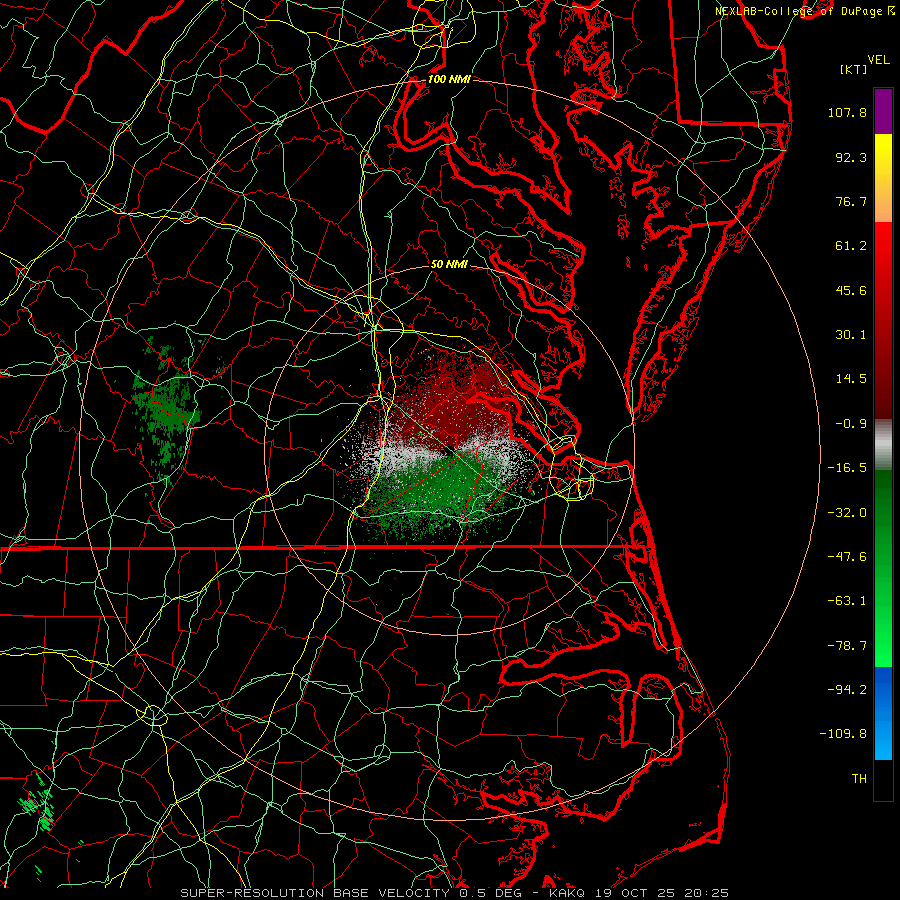The image size is (900, 900).
Task: Click the -78.7 legend value
Action: pos(847,646)
